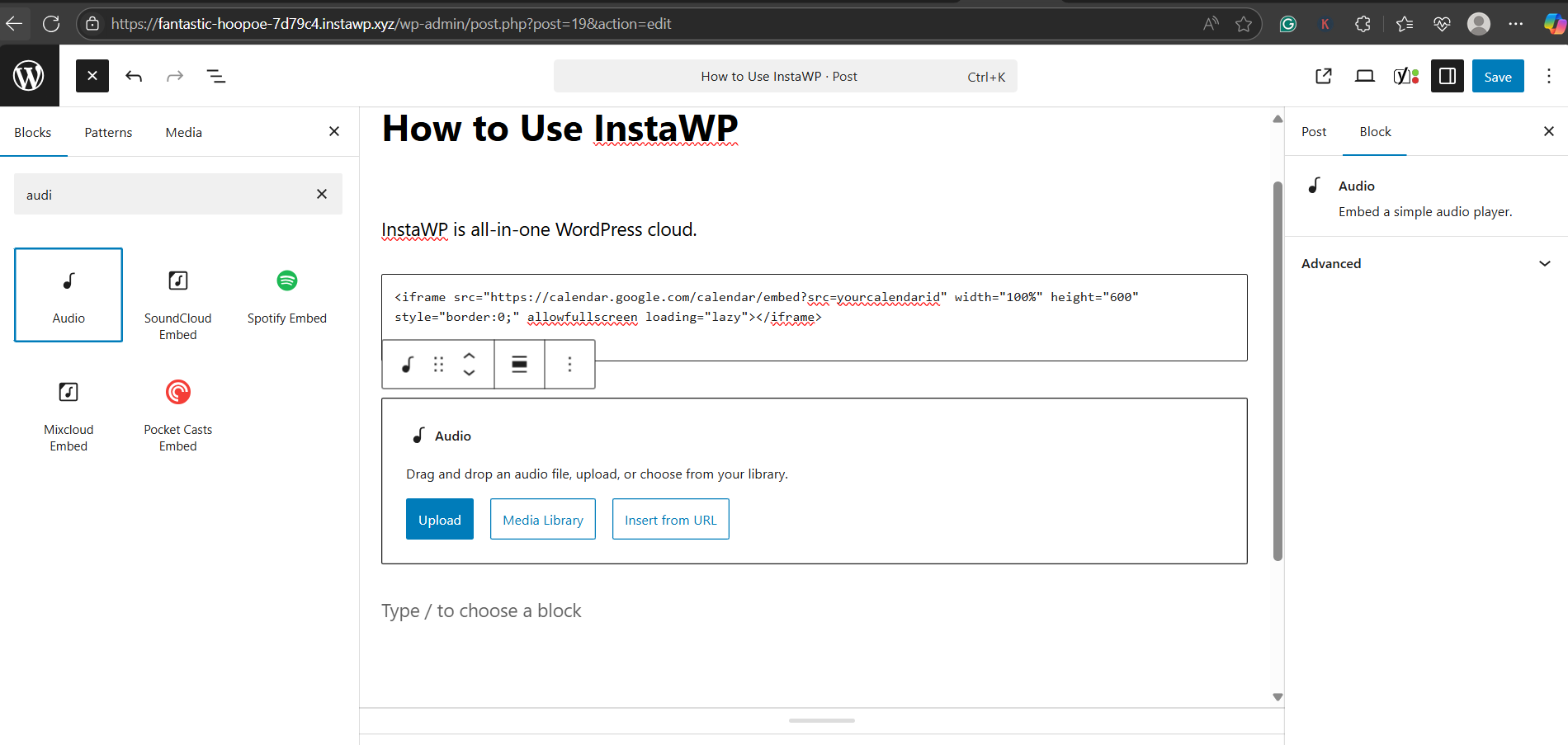Insert the Audio block
Viewport: 1568px width, 745px height.
(x=68, y=295)
